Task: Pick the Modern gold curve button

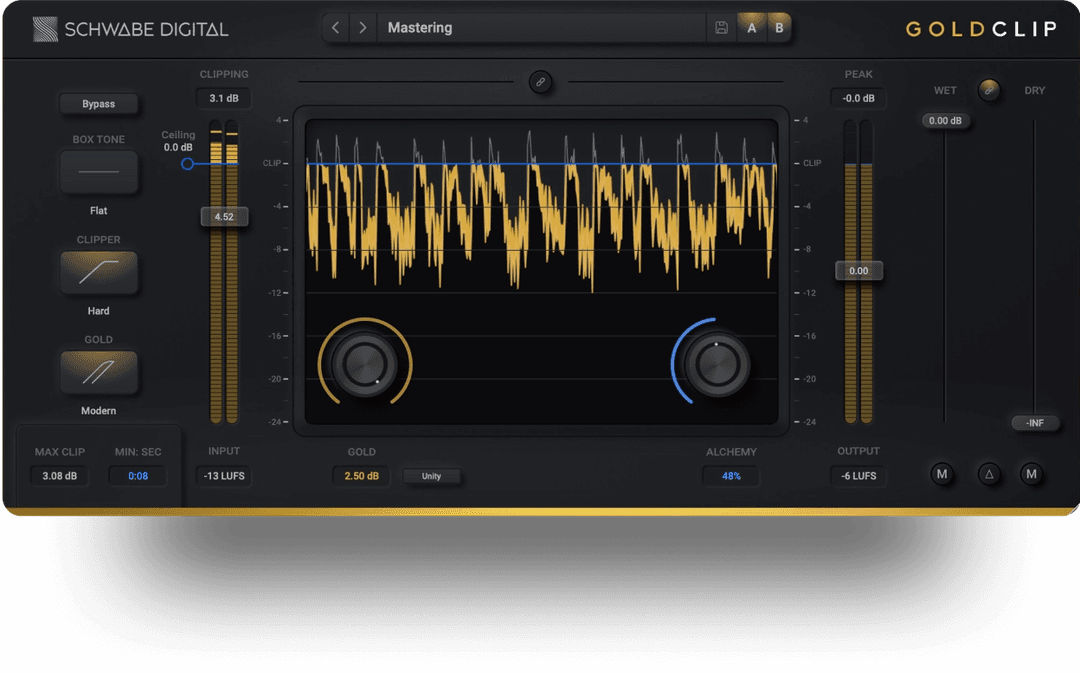Action: (98, 373)
